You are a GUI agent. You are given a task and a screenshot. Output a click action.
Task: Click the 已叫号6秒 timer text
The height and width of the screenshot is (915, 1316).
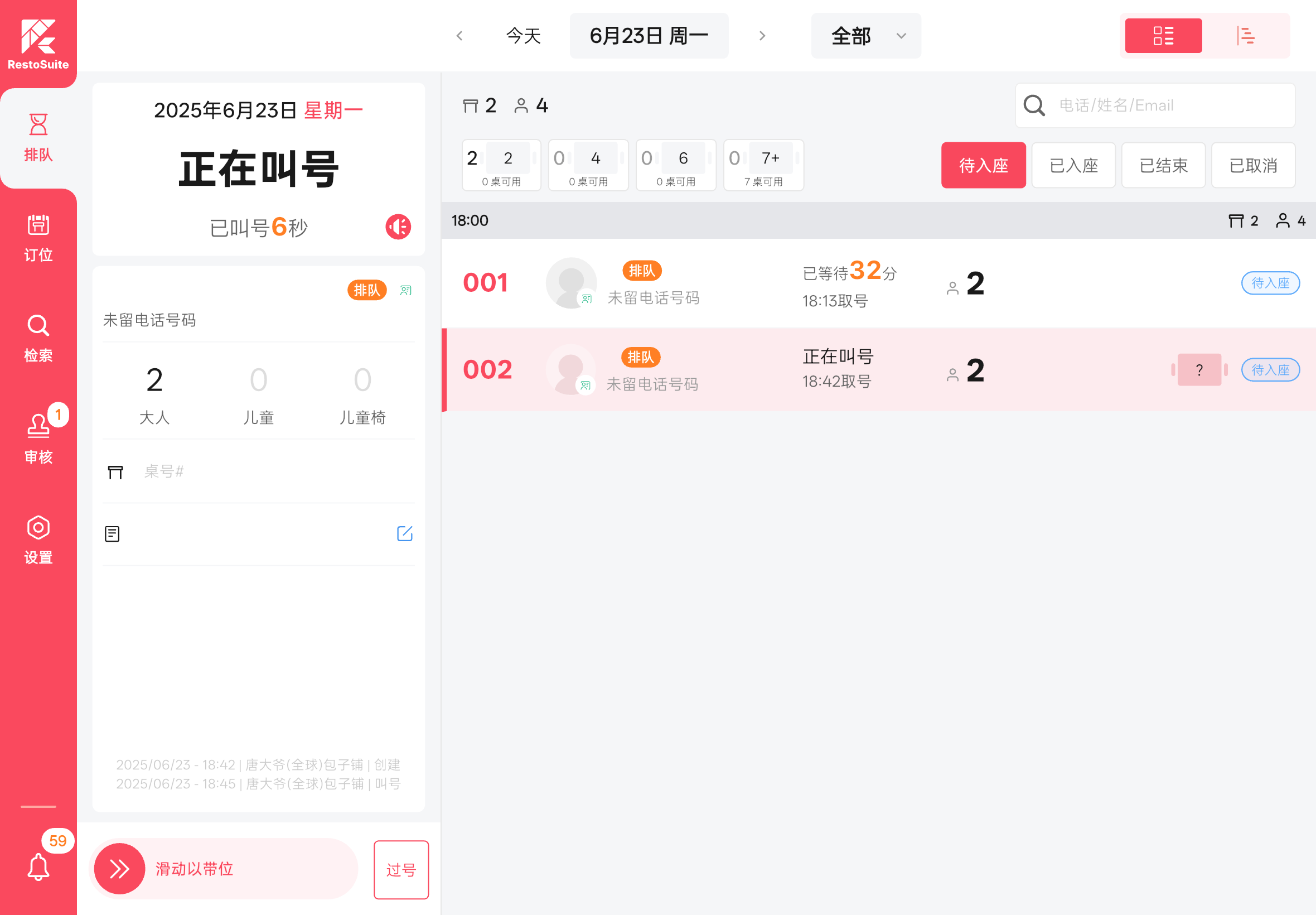click(x=259, y=227)
